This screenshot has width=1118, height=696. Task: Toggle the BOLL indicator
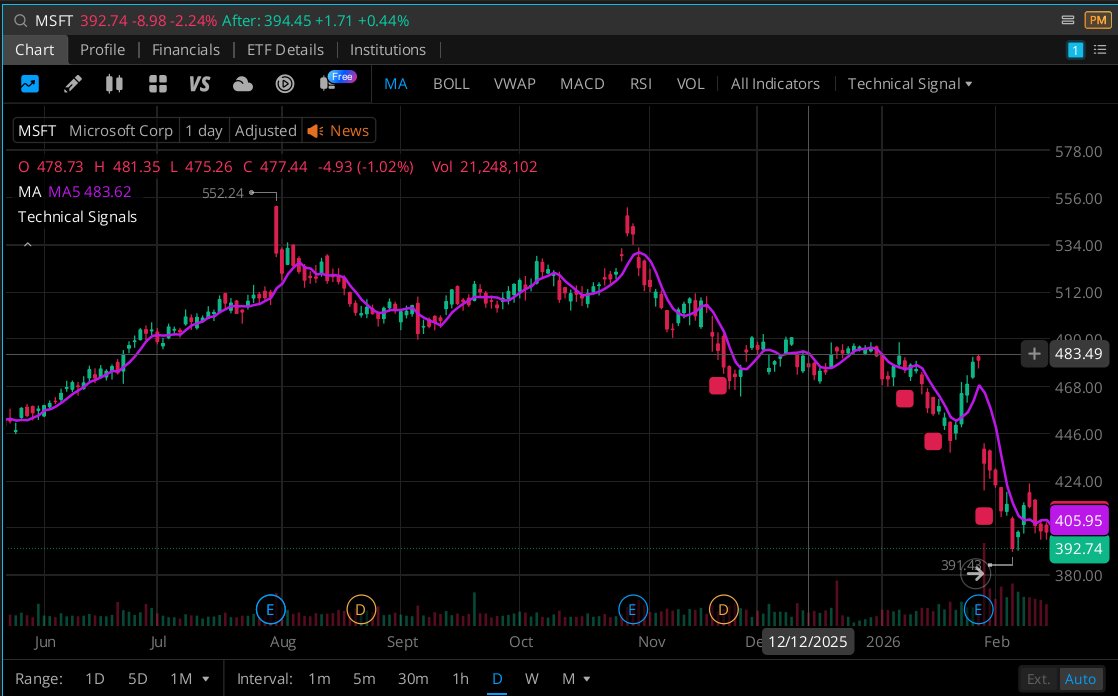[451, 84]
